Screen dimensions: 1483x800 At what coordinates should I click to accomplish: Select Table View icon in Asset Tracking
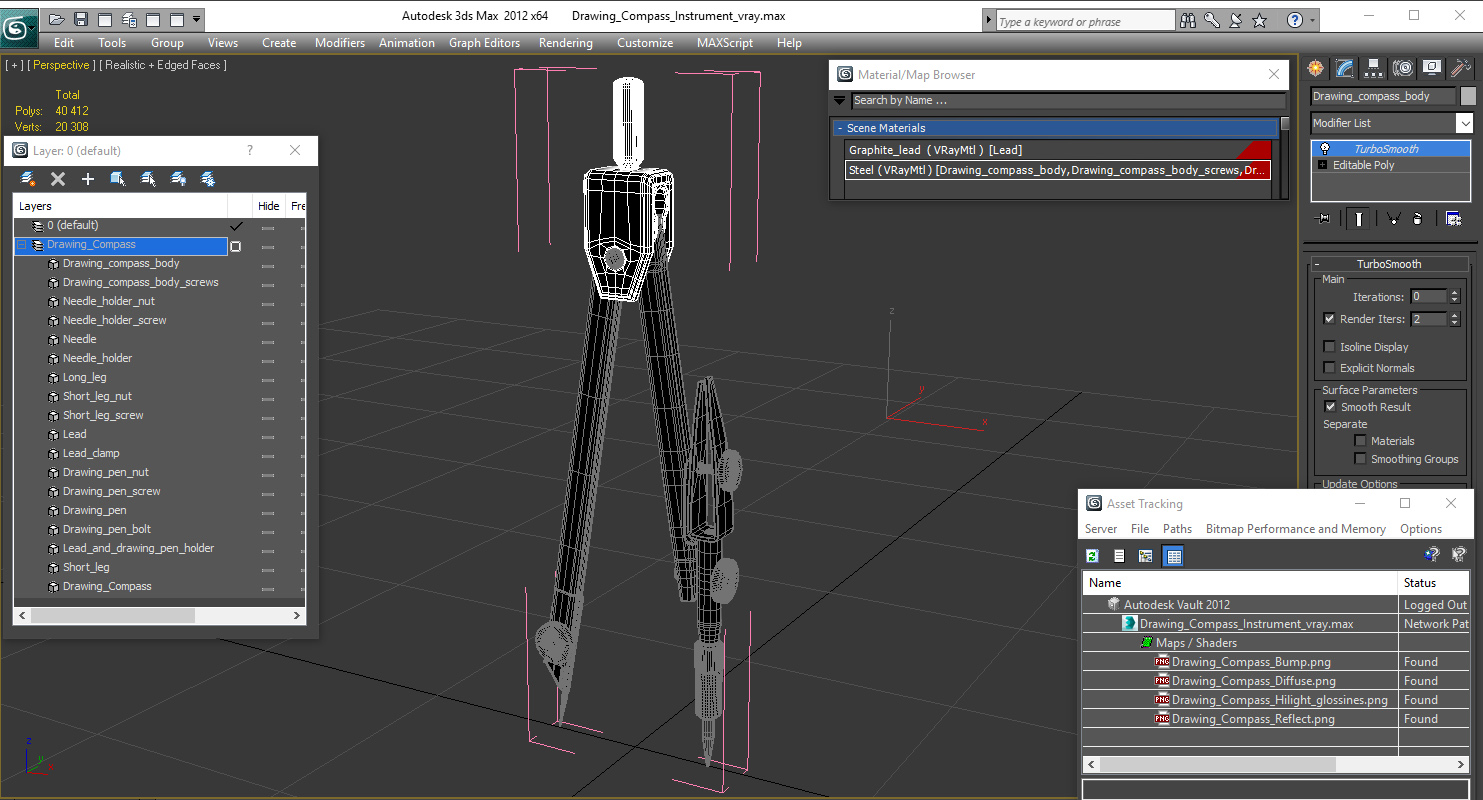[x=1174, y=556]
